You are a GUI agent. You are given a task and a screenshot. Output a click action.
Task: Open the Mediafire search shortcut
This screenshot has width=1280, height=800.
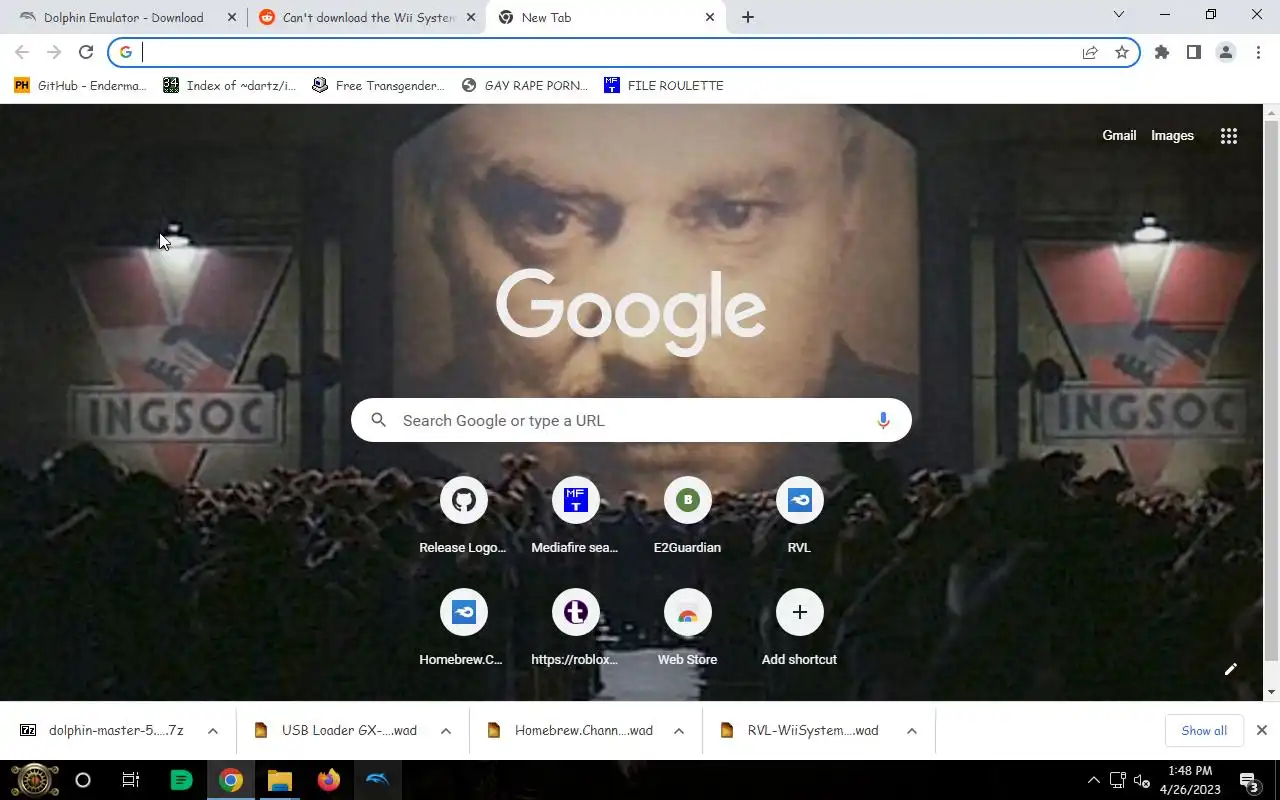click(575, 517)
